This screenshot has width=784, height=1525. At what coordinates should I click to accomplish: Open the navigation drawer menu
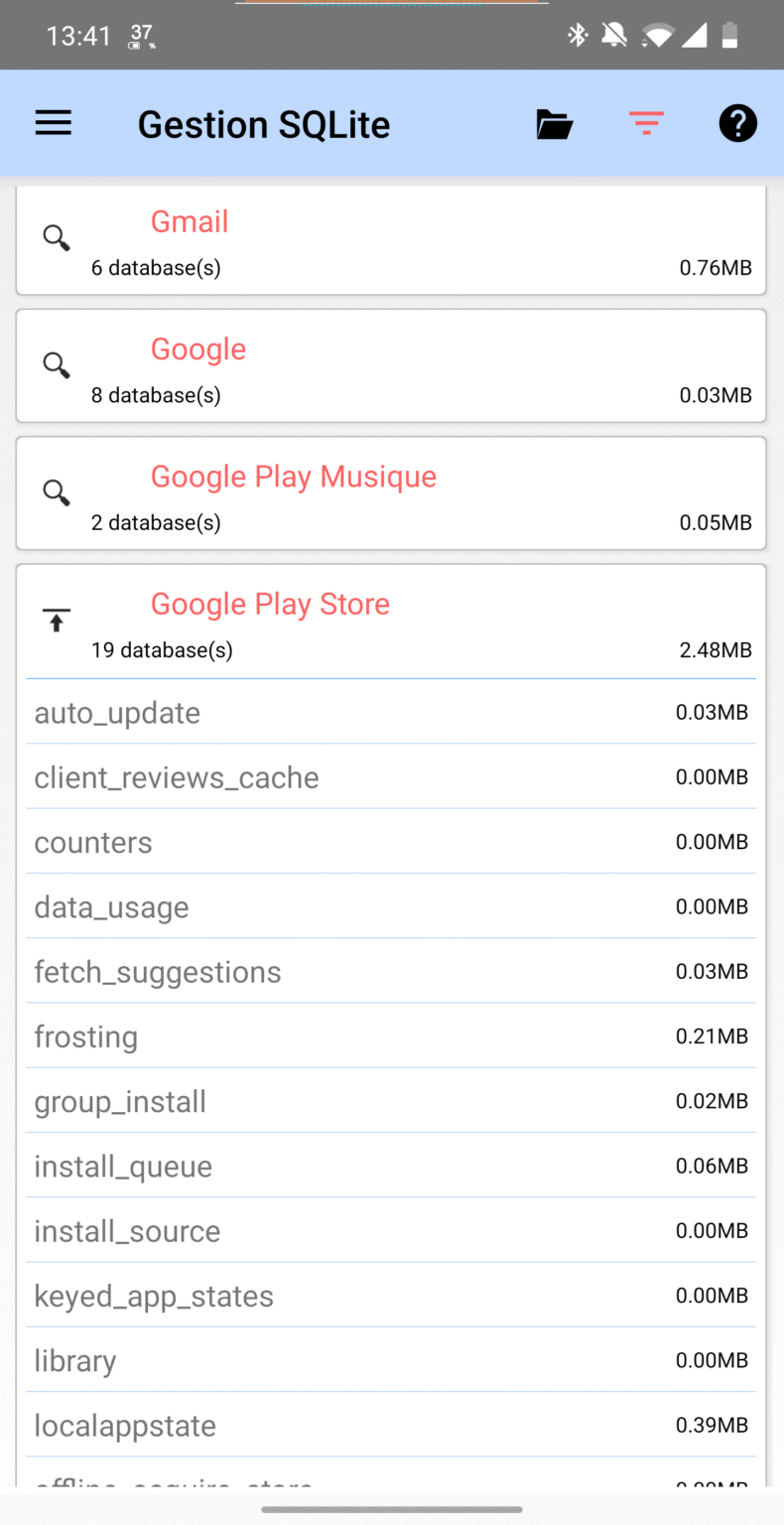(x=53, y=122)
